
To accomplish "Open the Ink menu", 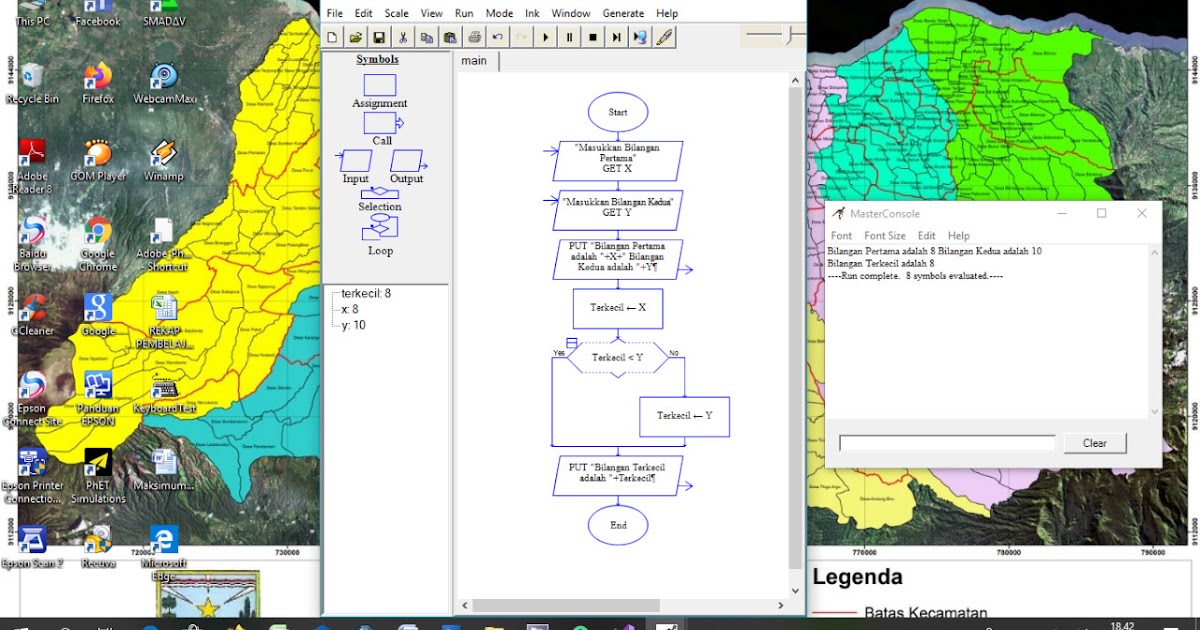I will [532, 13].
